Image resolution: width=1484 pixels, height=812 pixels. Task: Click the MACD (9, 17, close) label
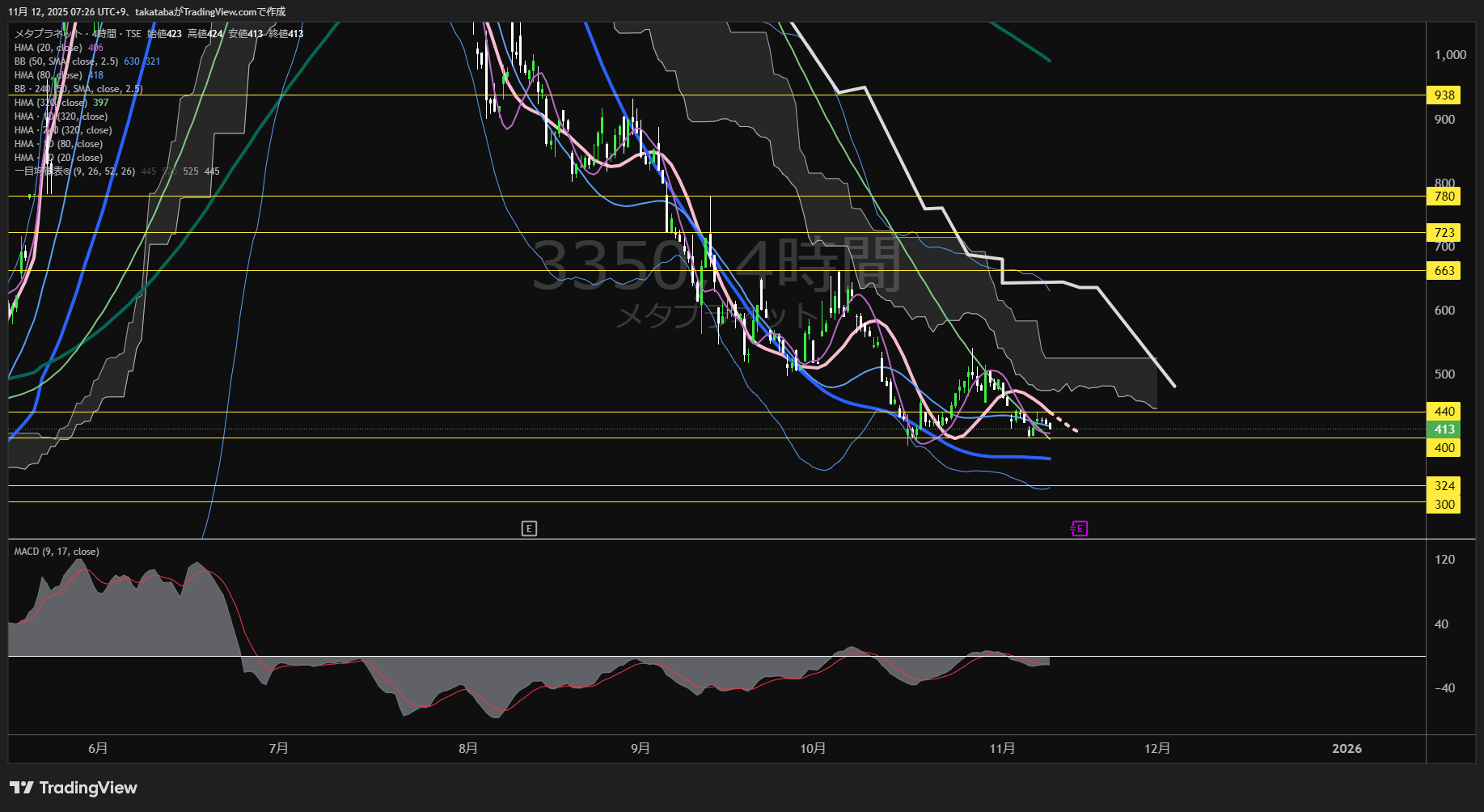(x=57, y=552)
